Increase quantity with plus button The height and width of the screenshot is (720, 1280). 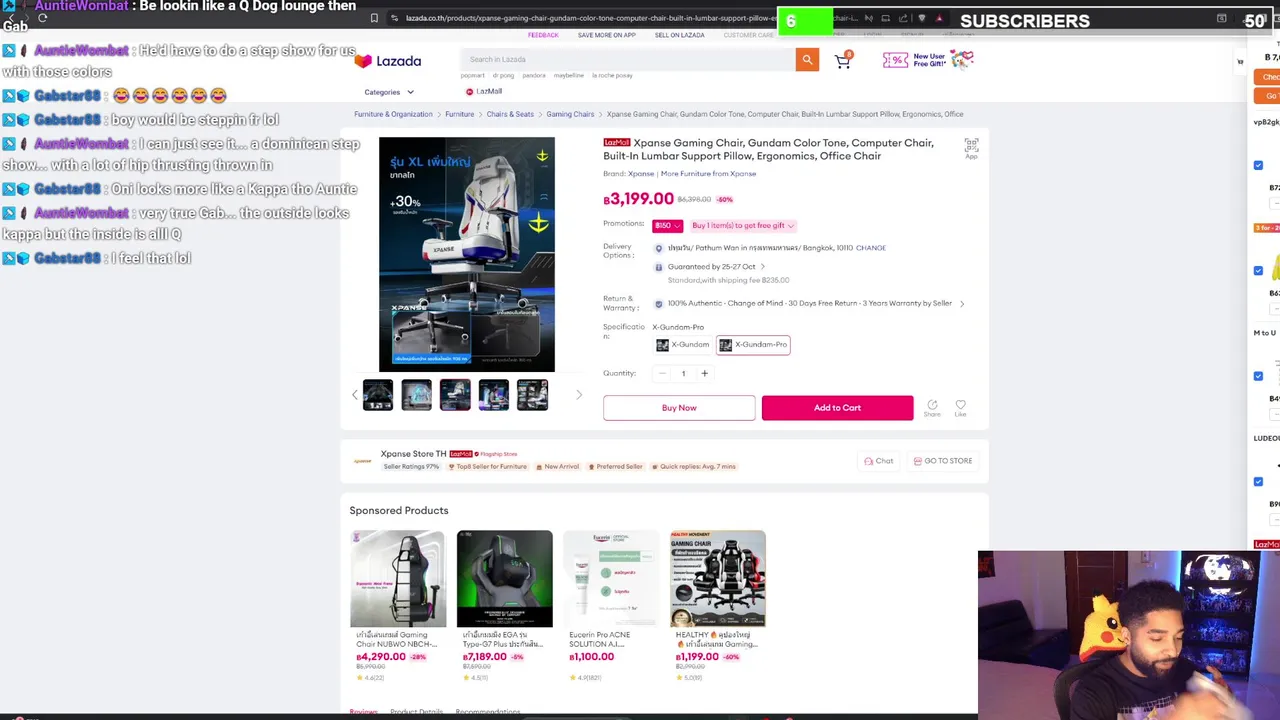(x=704, y=374)
